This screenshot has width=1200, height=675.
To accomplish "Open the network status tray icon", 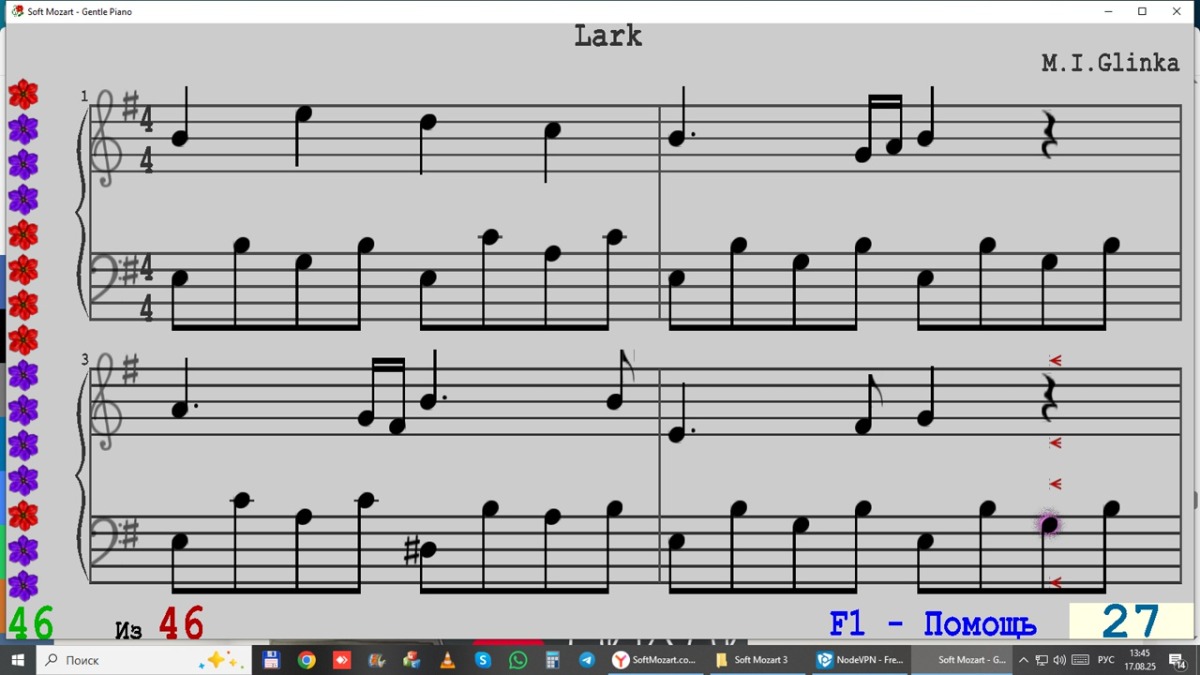I will click(x=1041, y=660).
